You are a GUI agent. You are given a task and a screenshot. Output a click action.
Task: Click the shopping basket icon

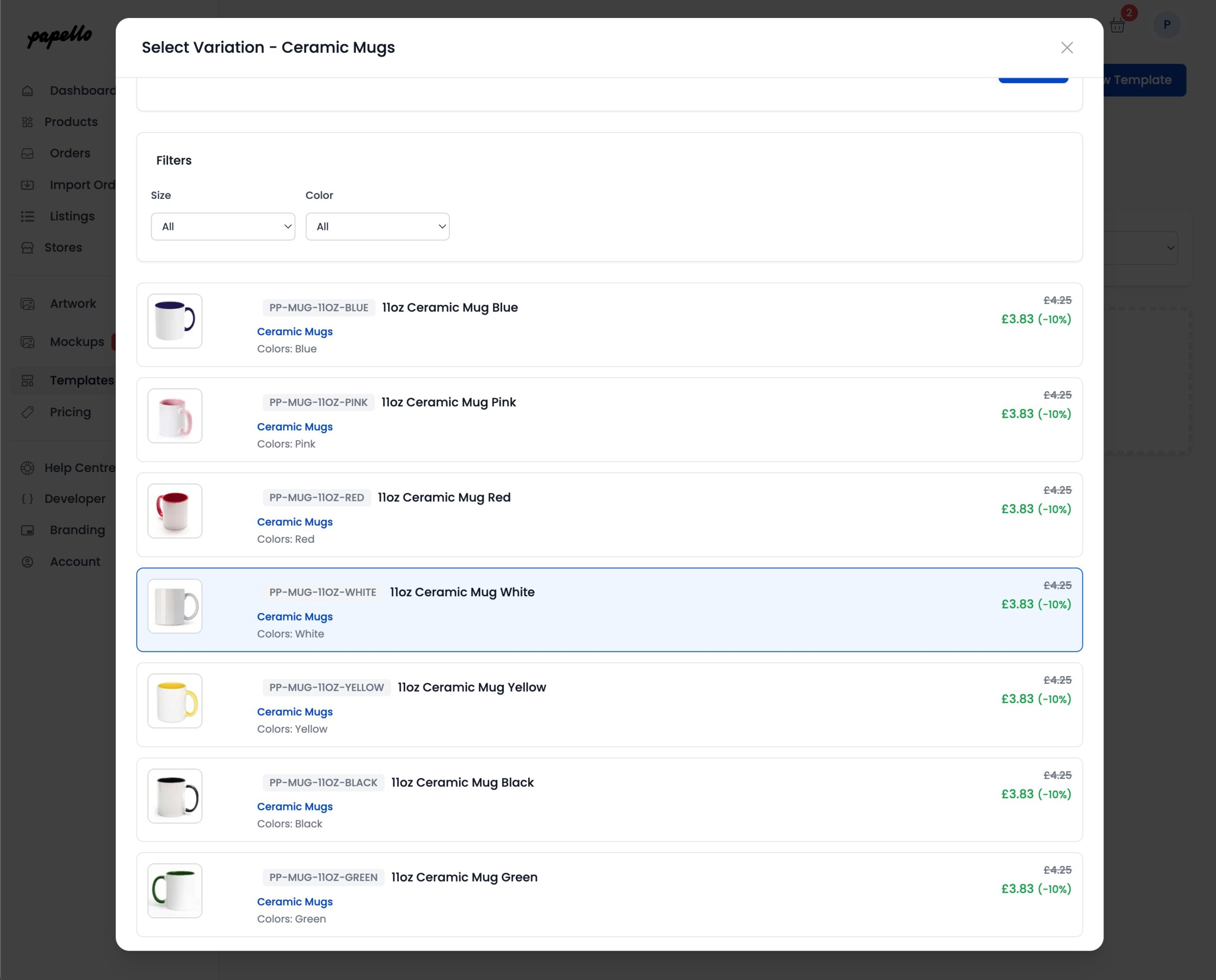1117,26
